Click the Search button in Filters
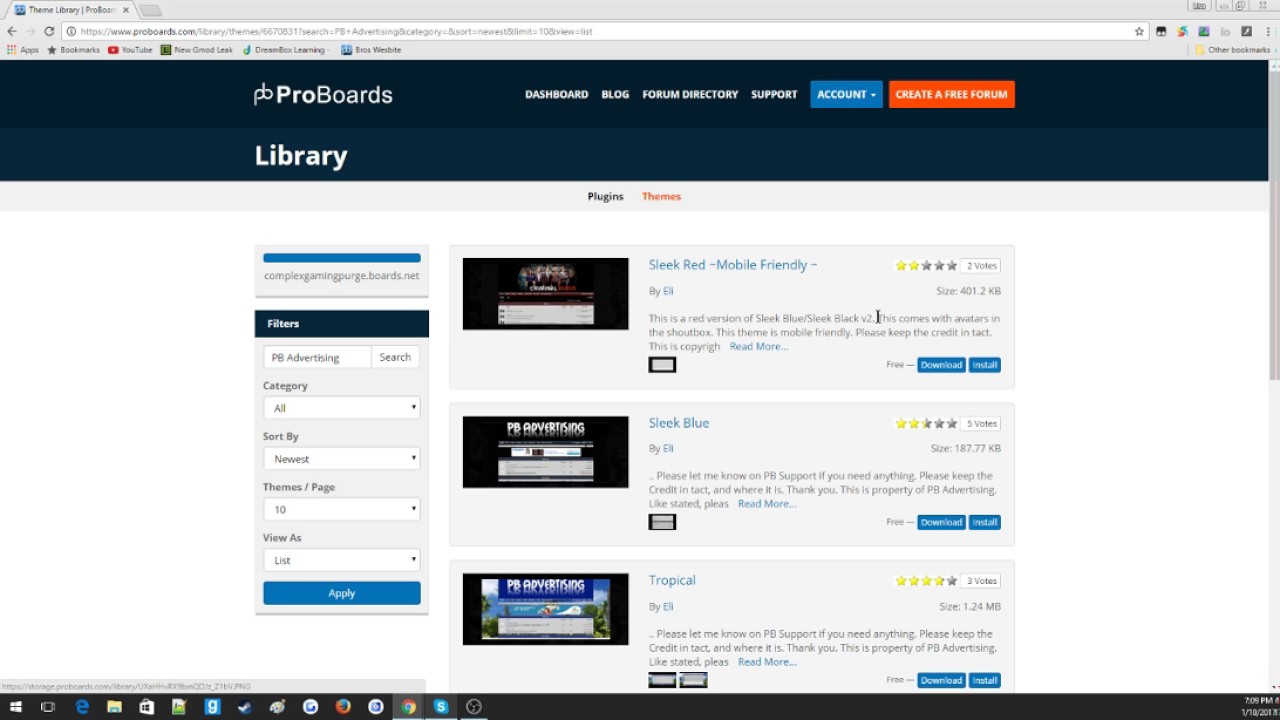1280x720 pixels. click(395, 357)
